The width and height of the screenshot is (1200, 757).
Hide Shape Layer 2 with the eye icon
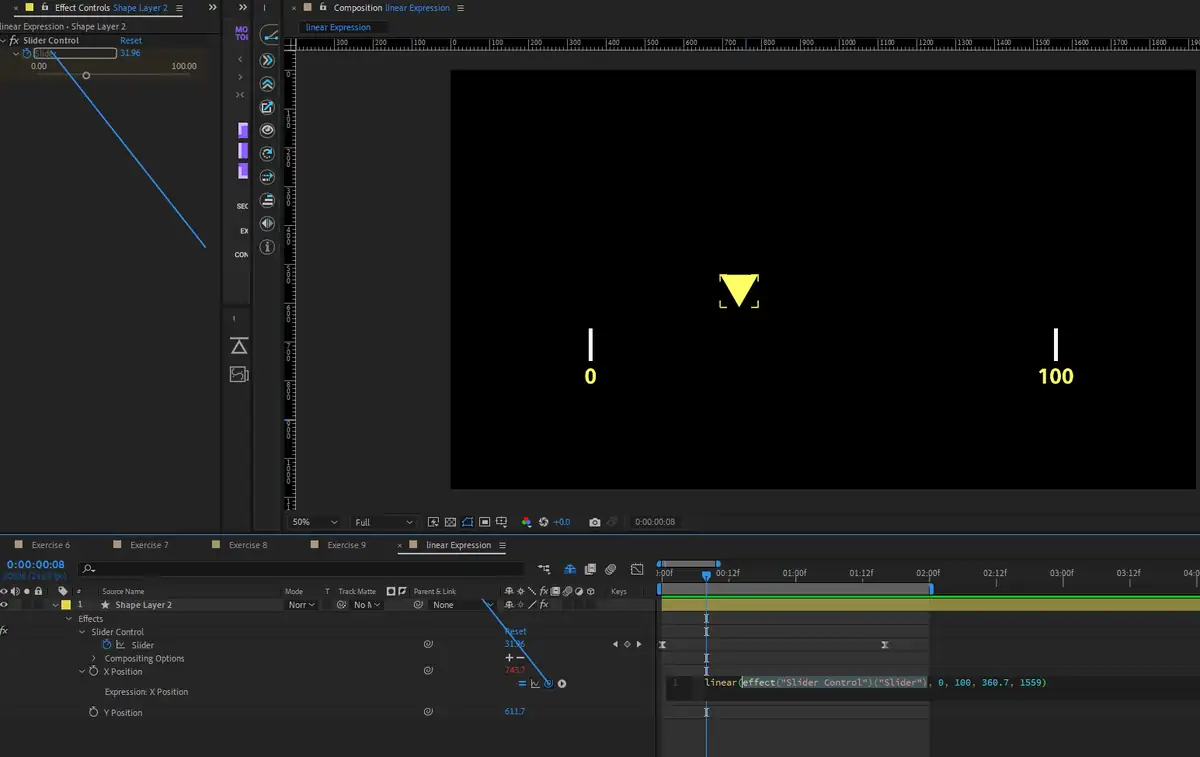click(x=5, y=605)
